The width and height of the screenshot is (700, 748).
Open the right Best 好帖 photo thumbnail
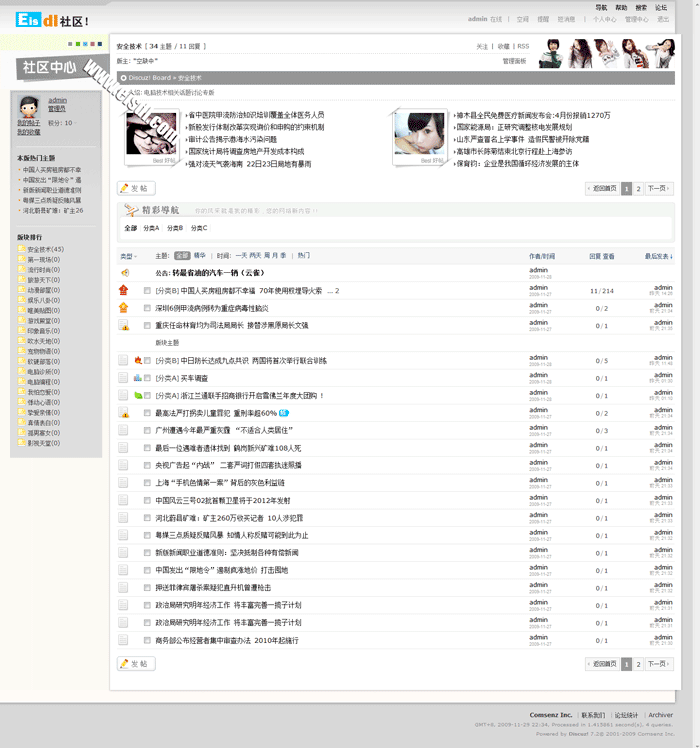click(419, 133)
